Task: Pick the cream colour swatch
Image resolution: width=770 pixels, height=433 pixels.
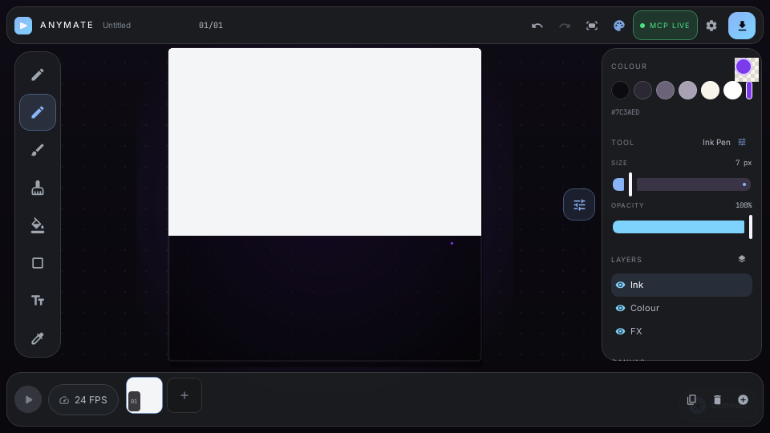Action: [x=710, y=90]
